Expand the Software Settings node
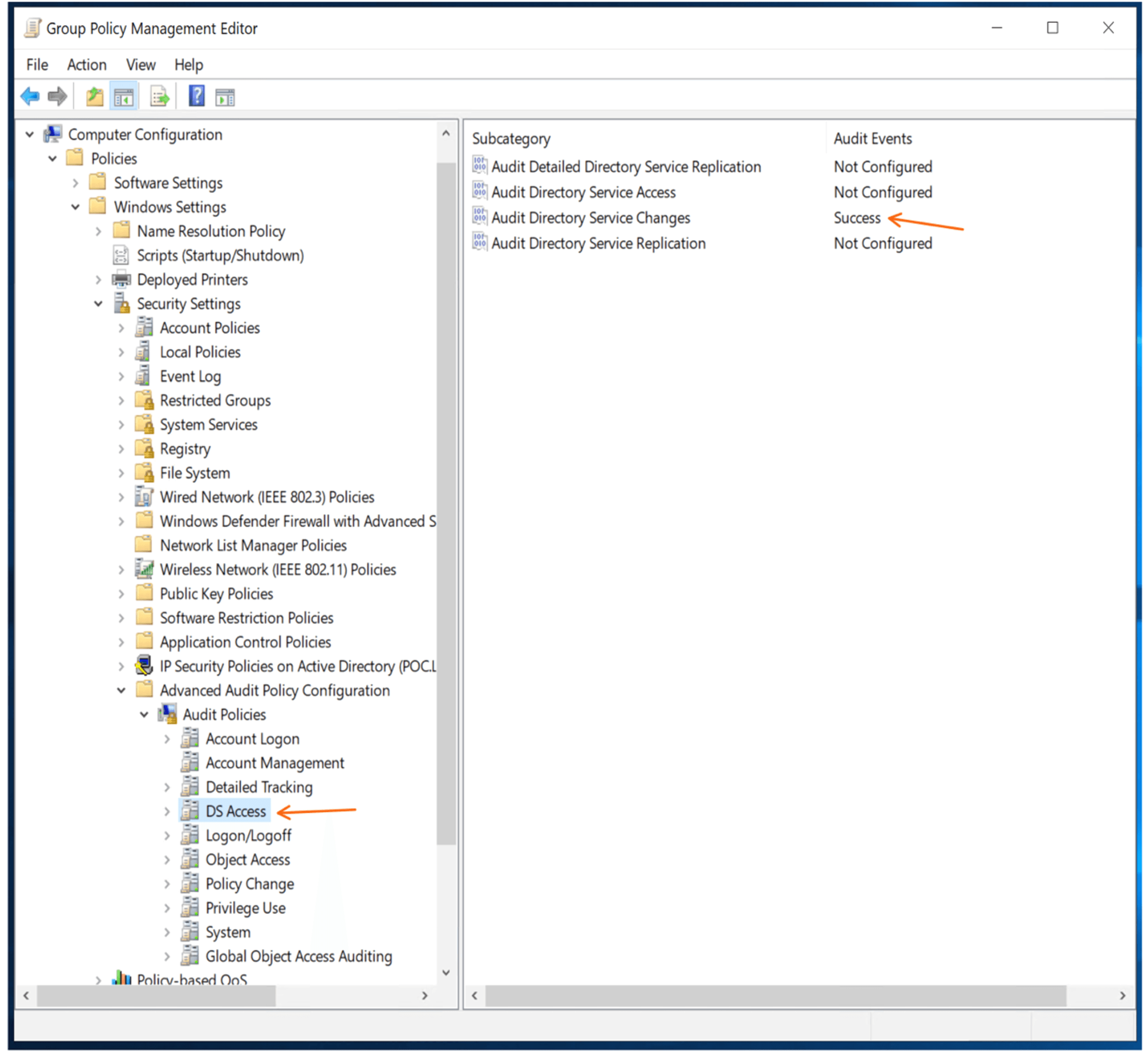 pos(75,183)
